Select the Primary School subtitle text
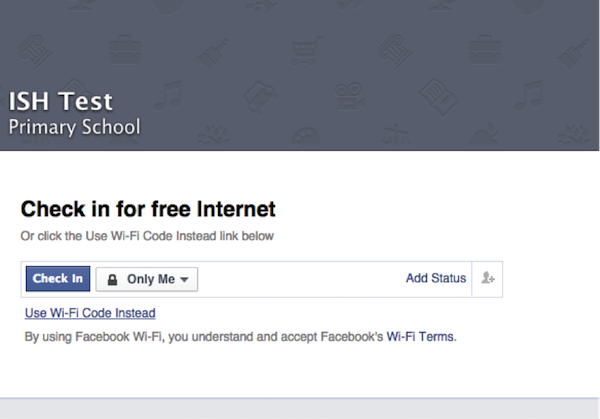This screenshot has width=600, height=419. 74,127
